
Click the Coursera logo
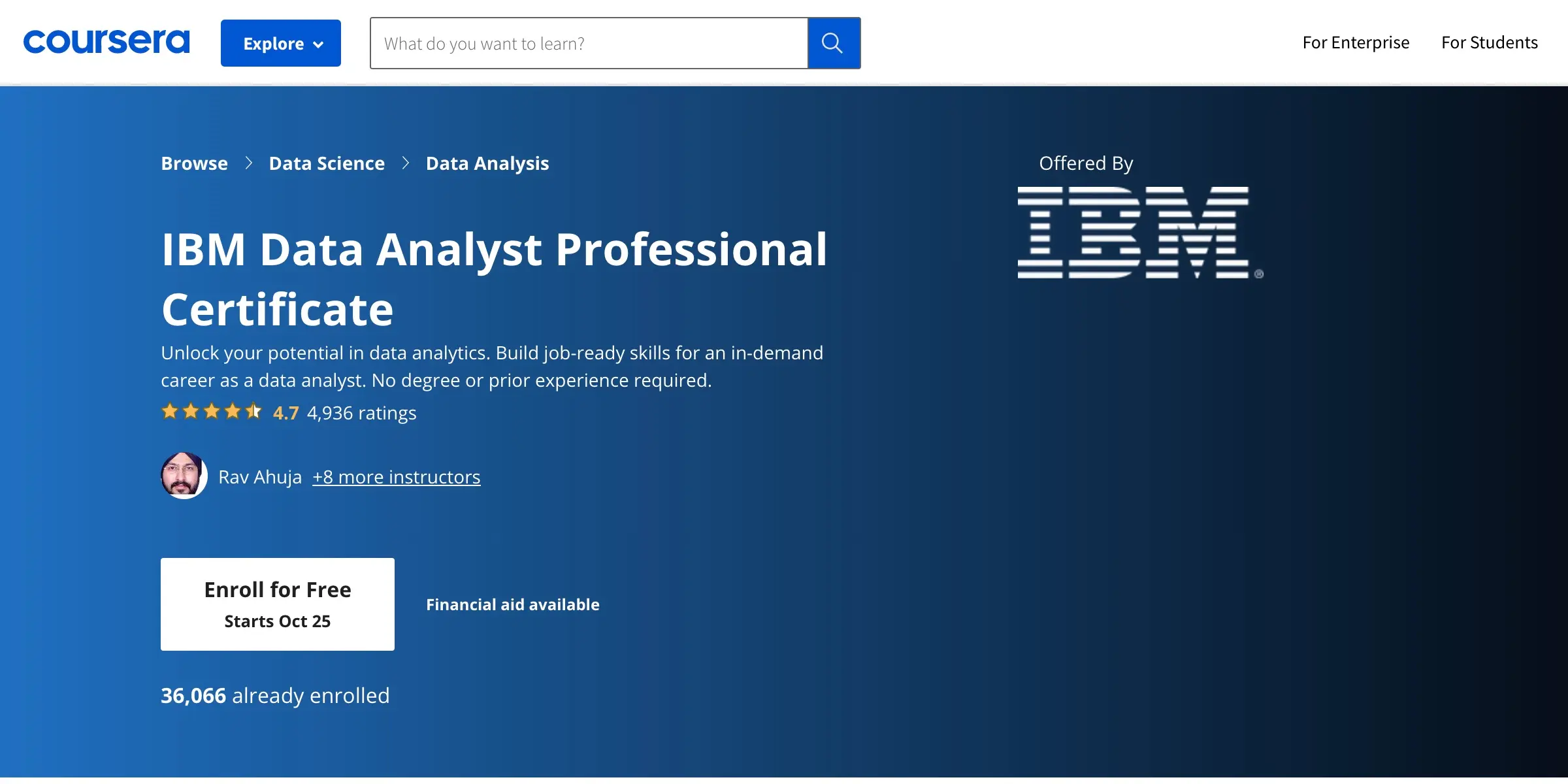point(106,42)
